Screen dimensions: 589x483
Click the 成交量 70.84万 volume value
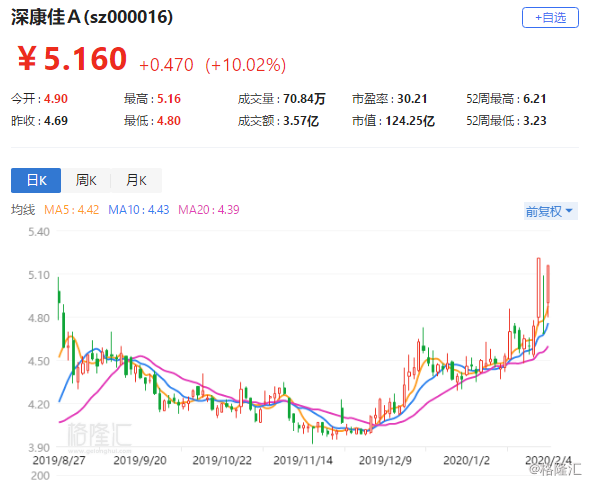[304, 99]
